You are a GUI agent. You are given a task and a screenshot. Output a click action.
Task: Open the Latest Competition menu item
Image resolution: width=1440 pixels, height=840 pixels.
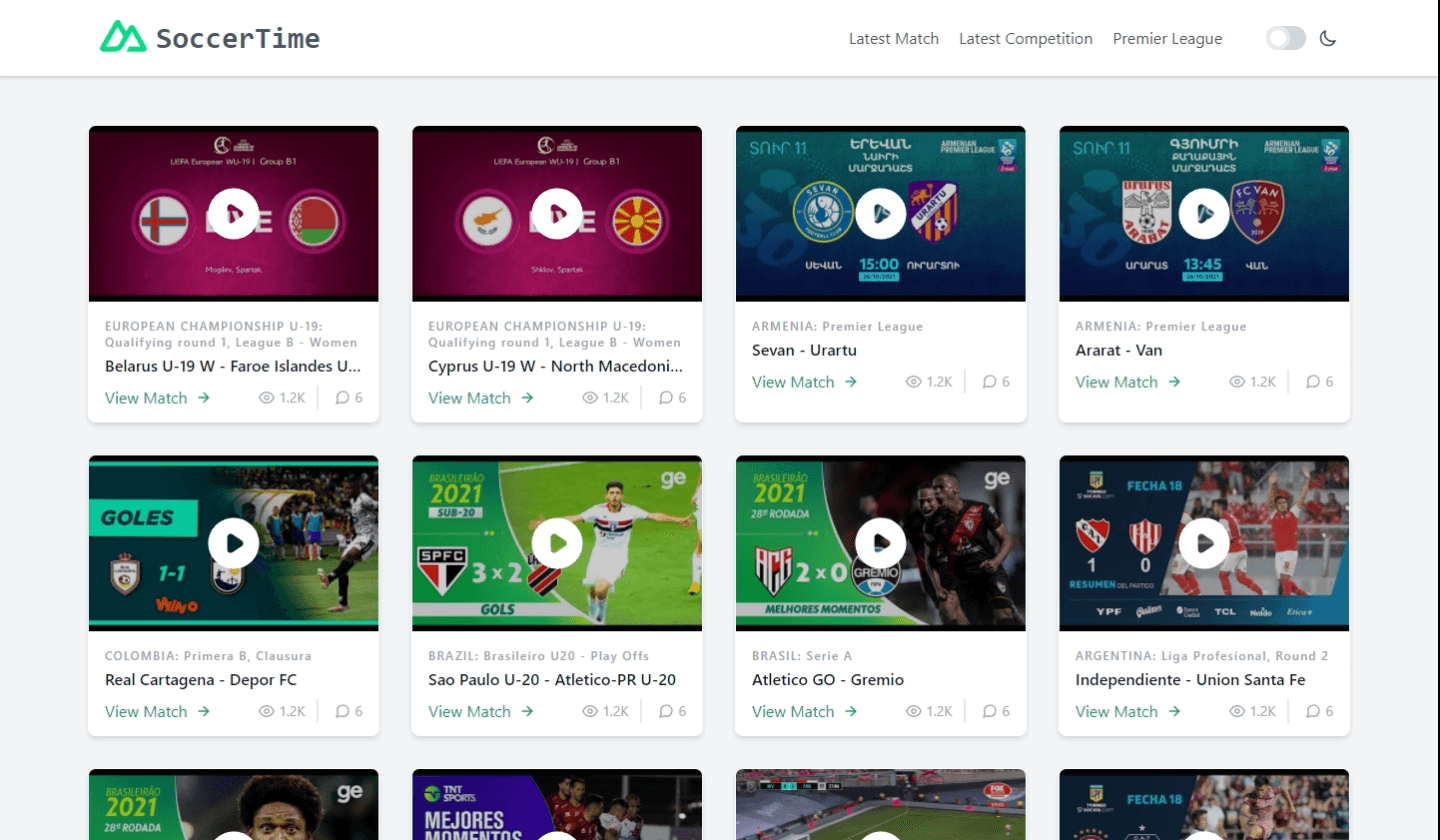[x=1025, y=39]
